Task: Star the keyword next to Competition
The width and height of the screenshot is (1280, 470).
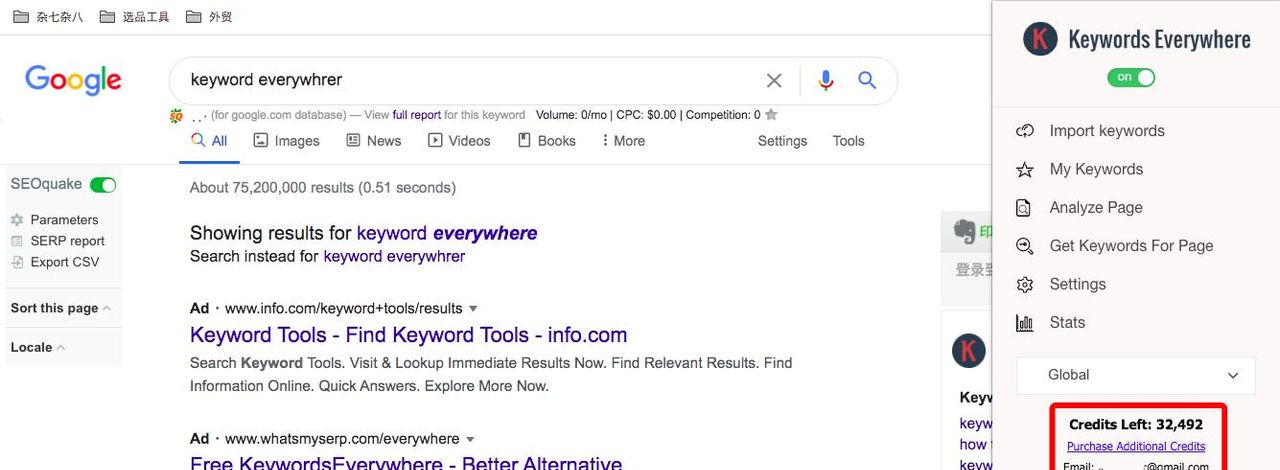Action: pos(771,115)
